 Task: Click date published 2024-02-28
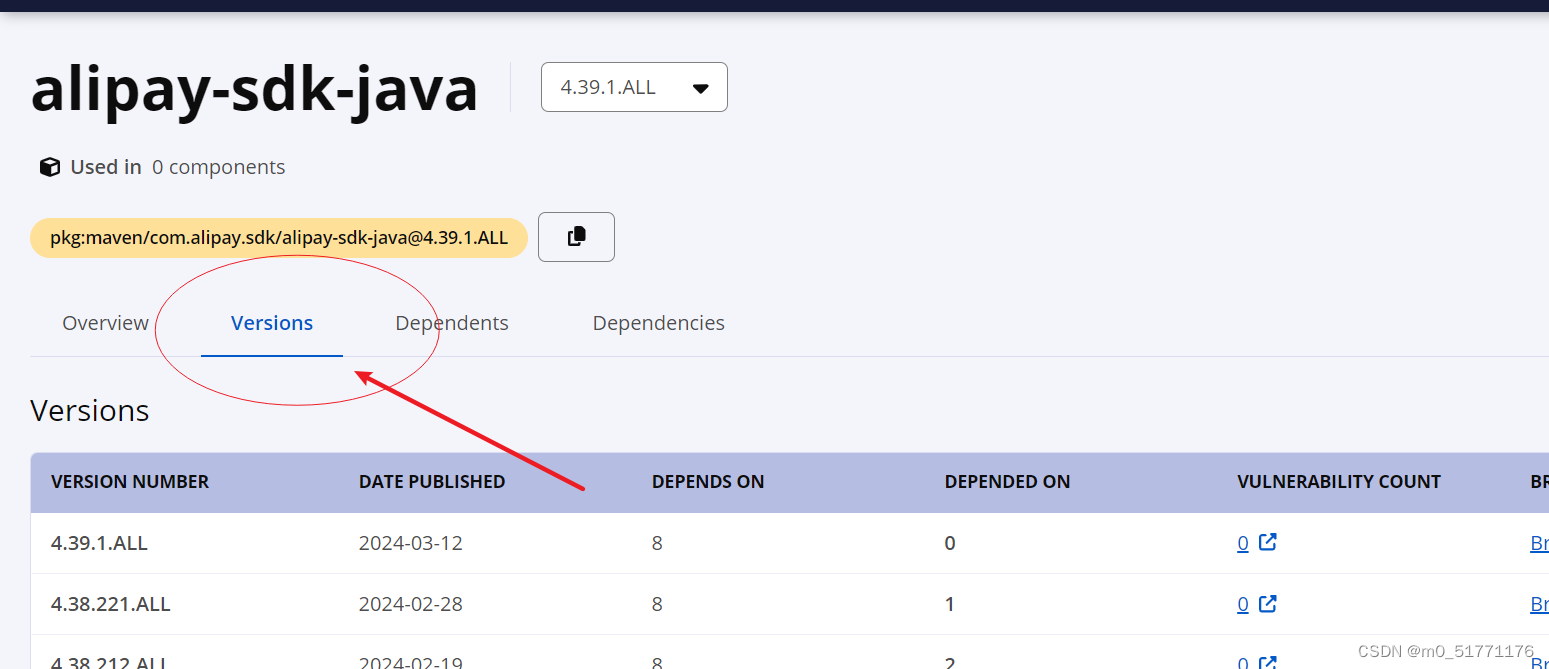point(411,604)
